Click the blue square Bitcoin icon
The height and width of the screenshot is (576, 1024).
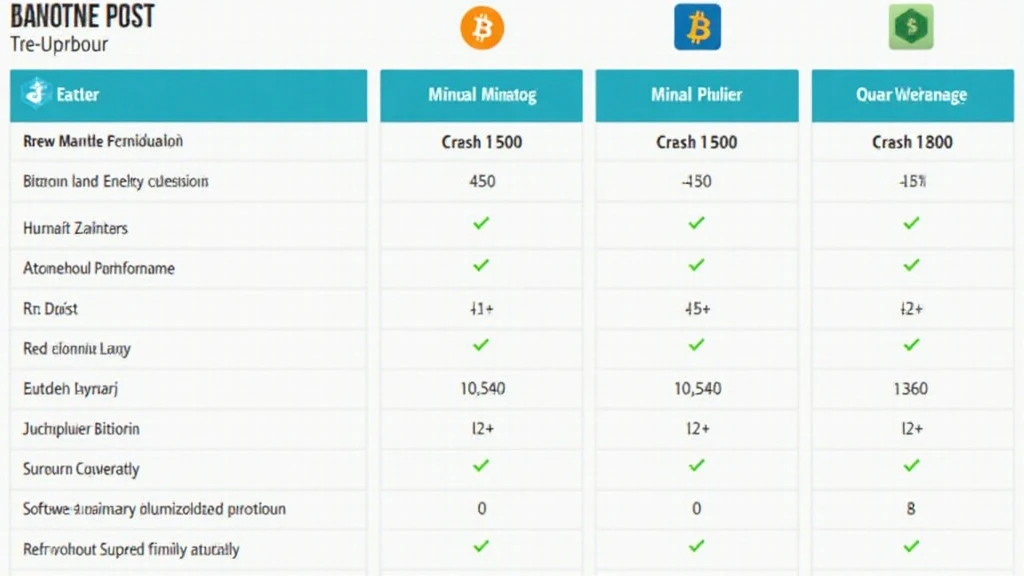click(697, 27)
